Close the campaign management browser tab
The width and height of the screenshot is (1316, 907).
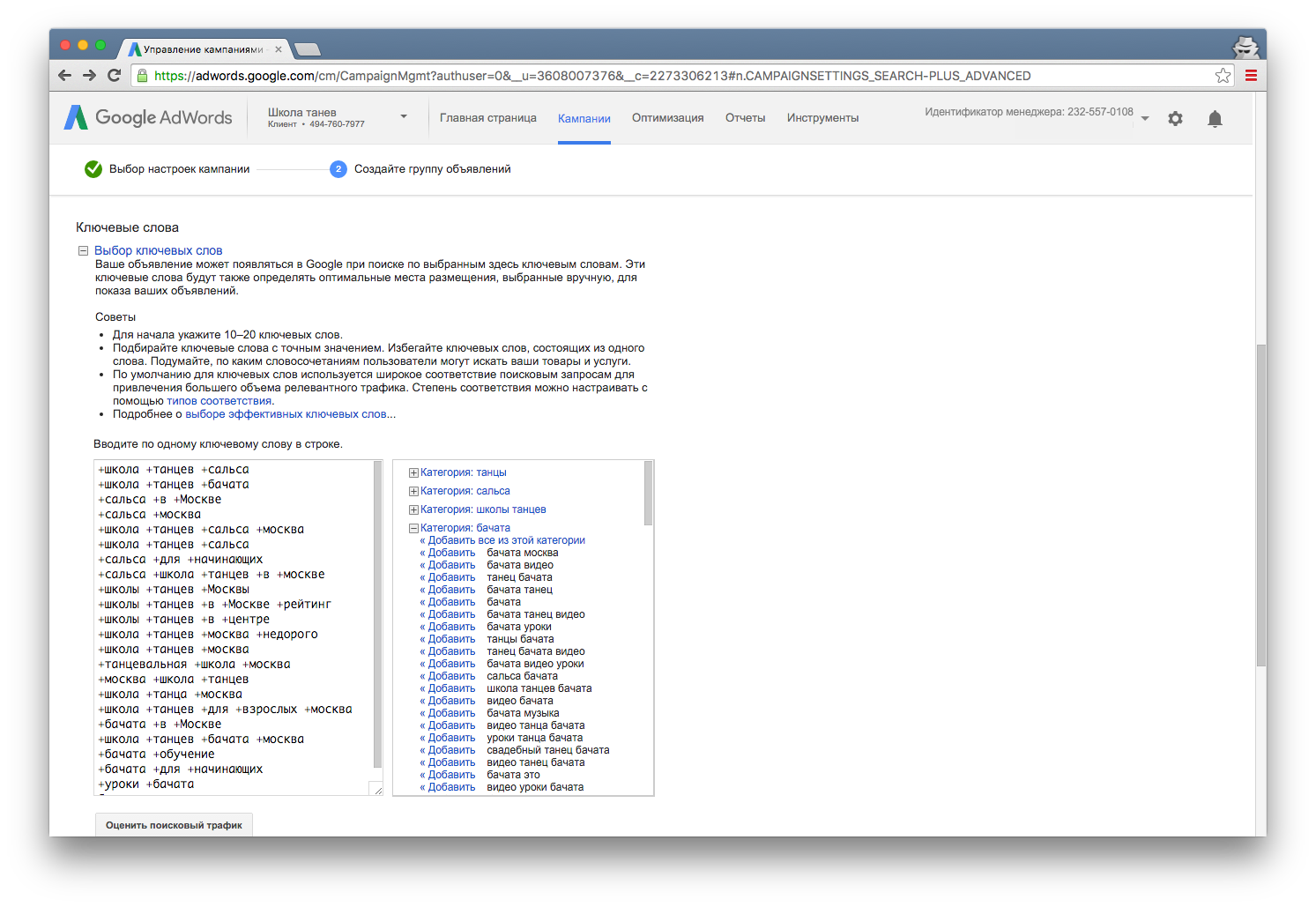[x=279, y=49]
